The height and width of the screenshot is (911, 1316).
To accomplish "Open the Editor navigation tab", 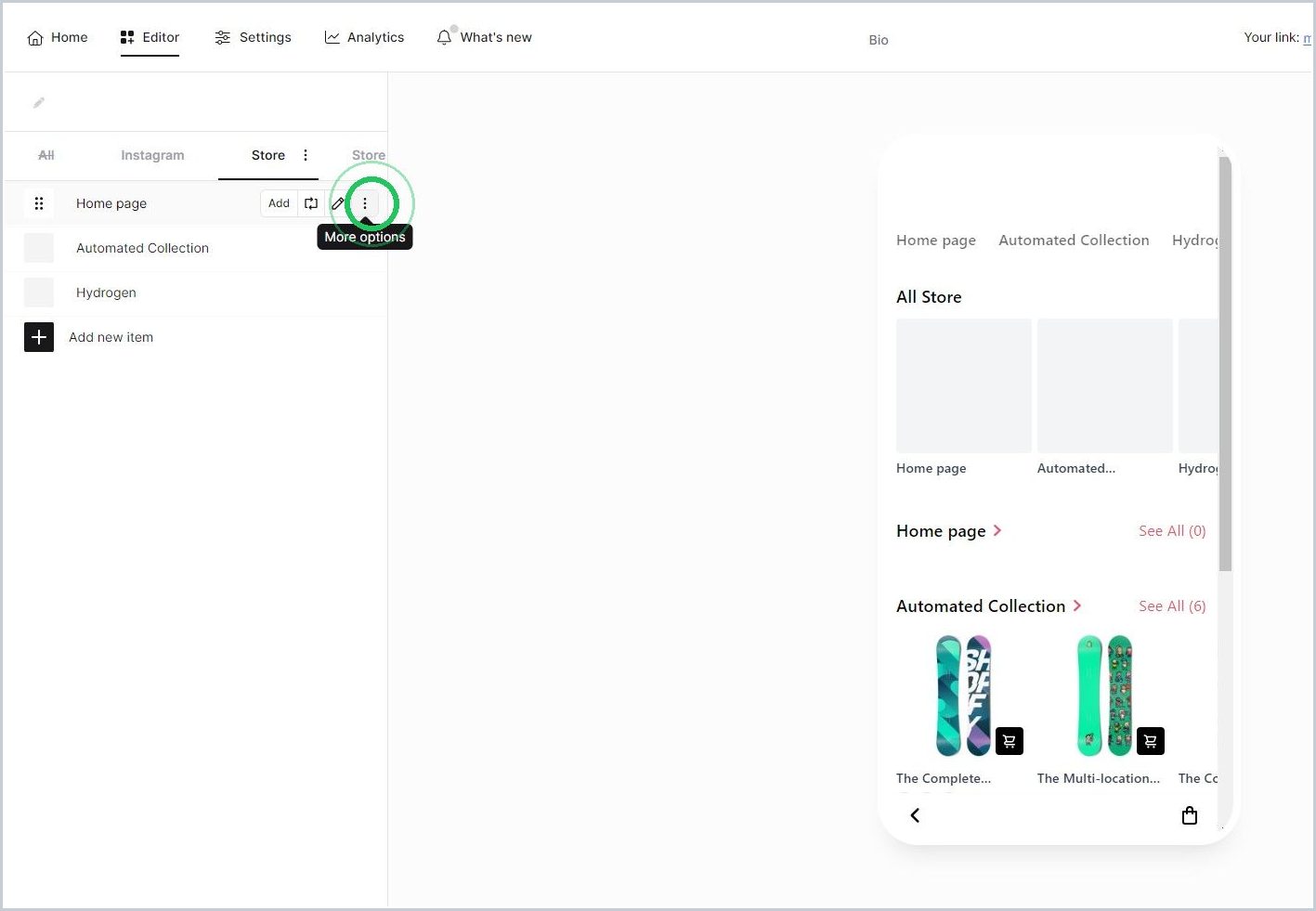I will [x=150, y=37].
